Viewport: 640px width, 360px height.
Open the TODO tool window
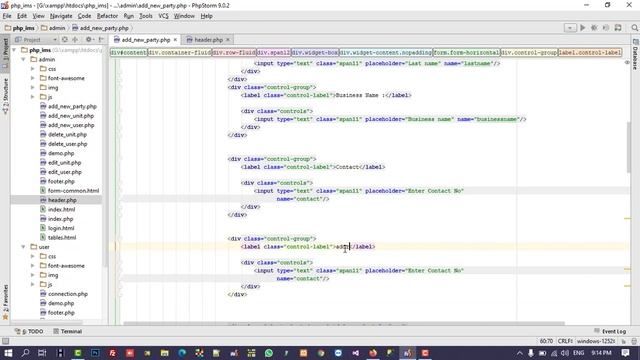point(29,331)
